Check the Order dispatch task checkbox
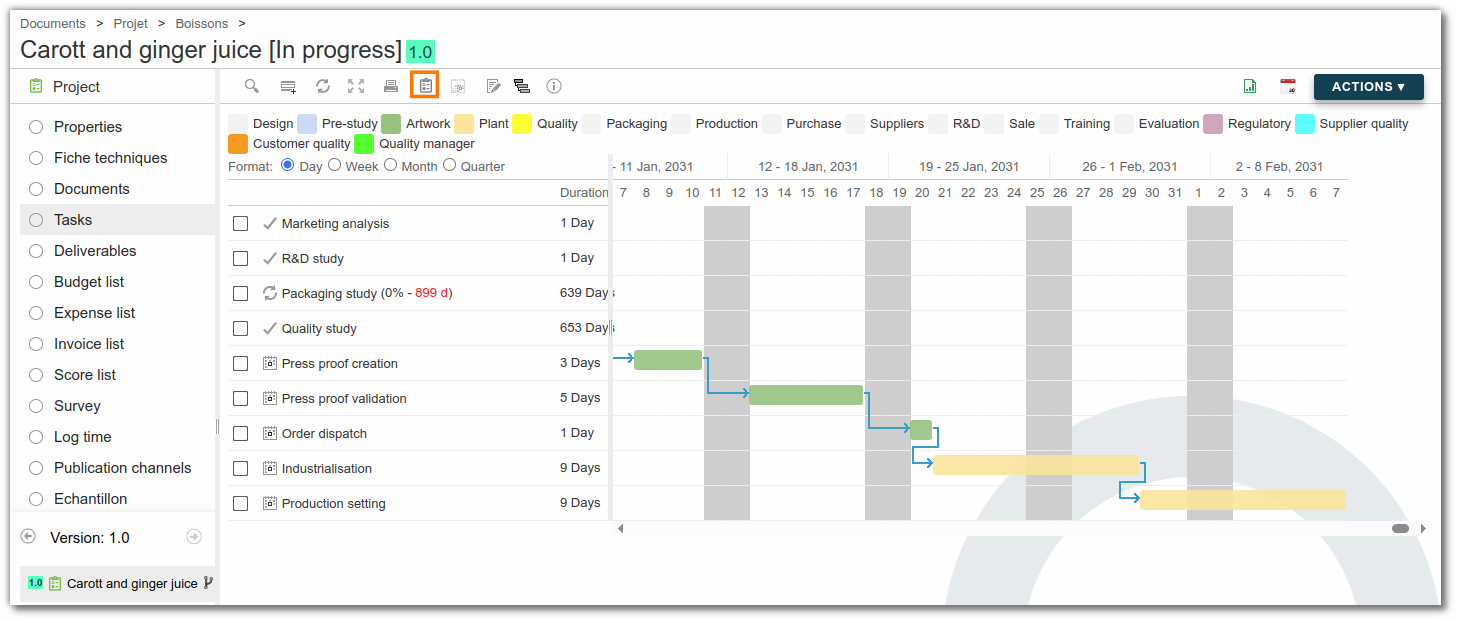This screenshot has width=1457, height=621. pos(240,433)
